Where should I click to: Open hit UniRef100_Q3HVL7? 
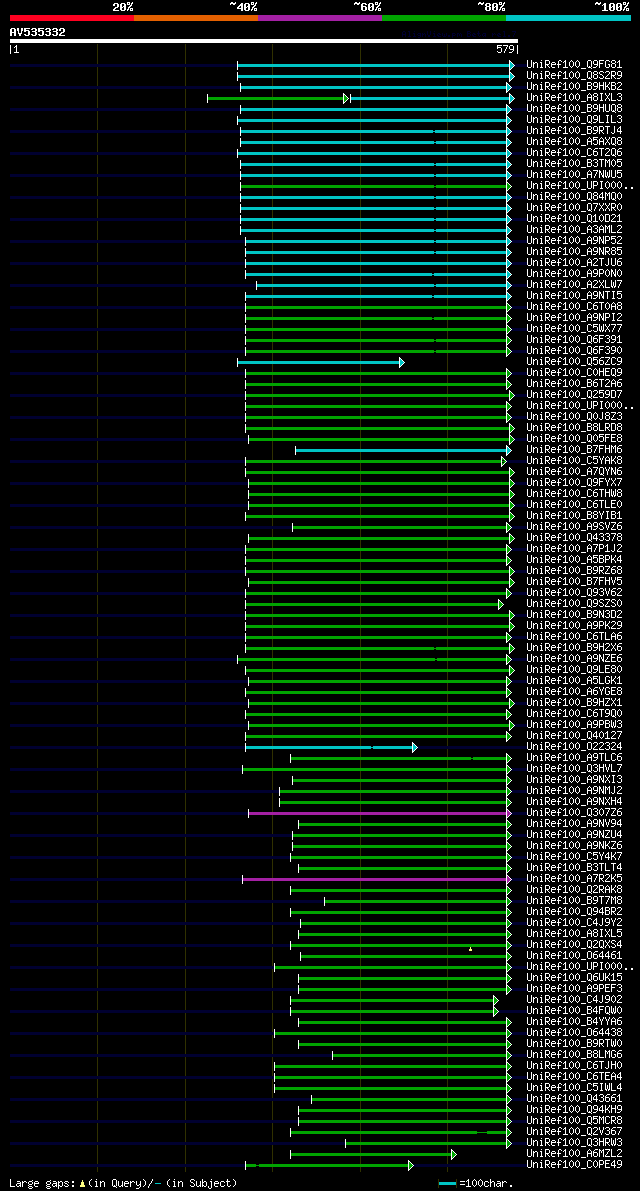click(x=574, y=769)
